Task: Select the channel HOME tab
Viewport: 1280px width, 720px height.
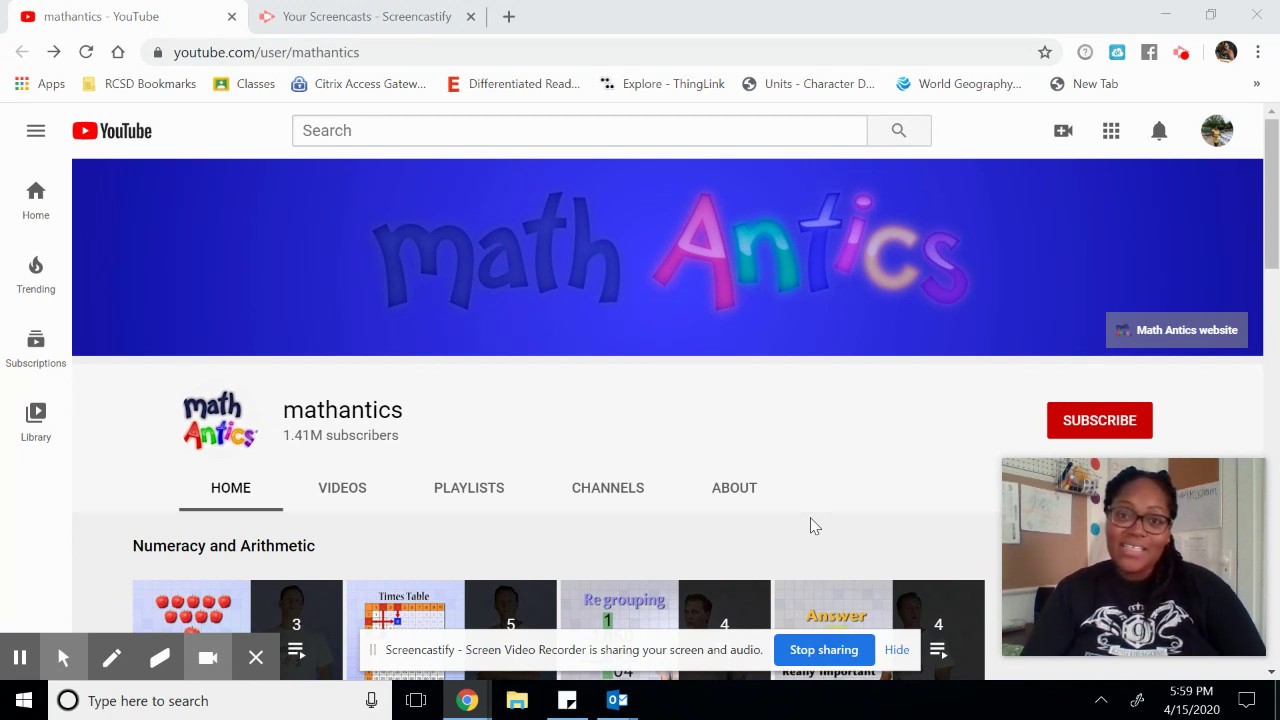Action: click(x=231, y=488)
